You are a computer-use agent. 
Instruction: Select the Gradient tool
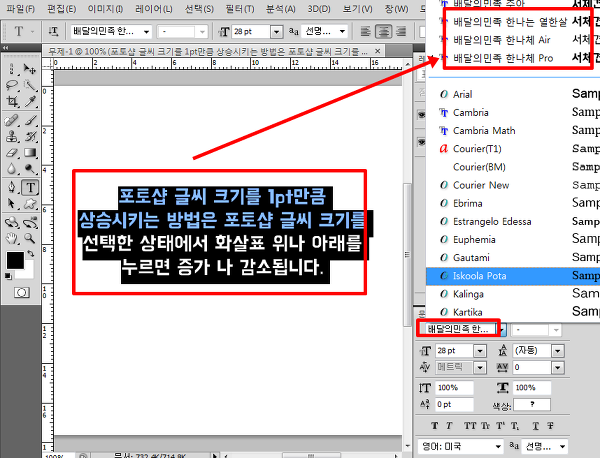pyautogui.click(x=30, y=153)
